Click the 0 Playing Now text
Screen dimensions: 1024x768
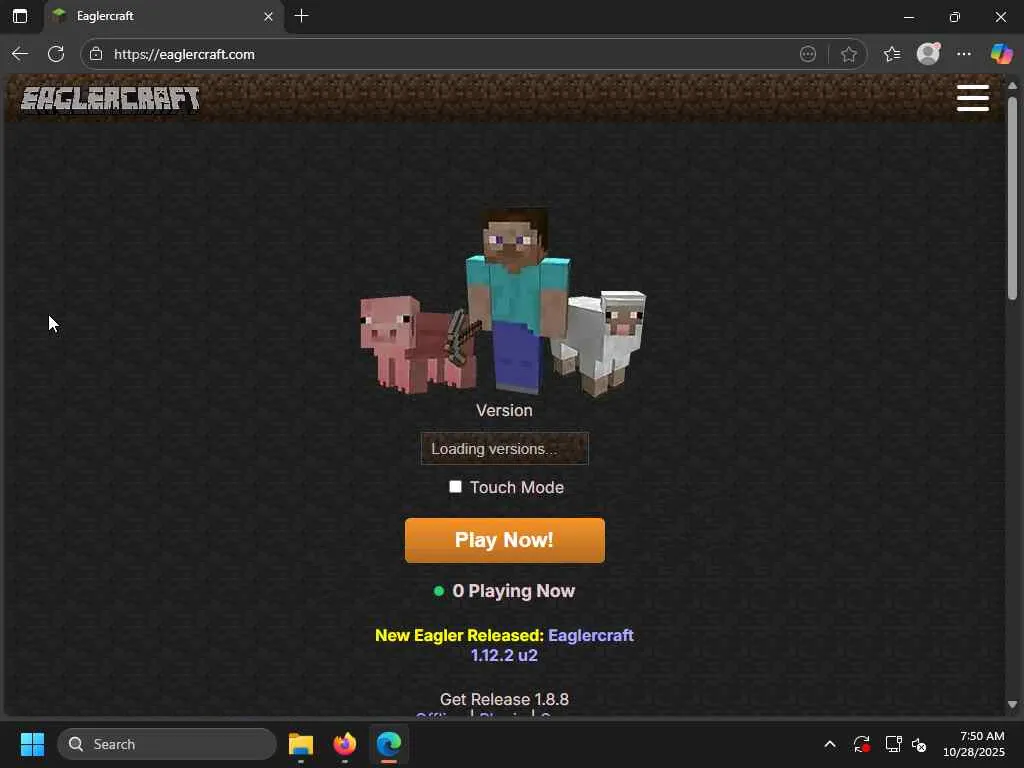(x=513, y=591)
